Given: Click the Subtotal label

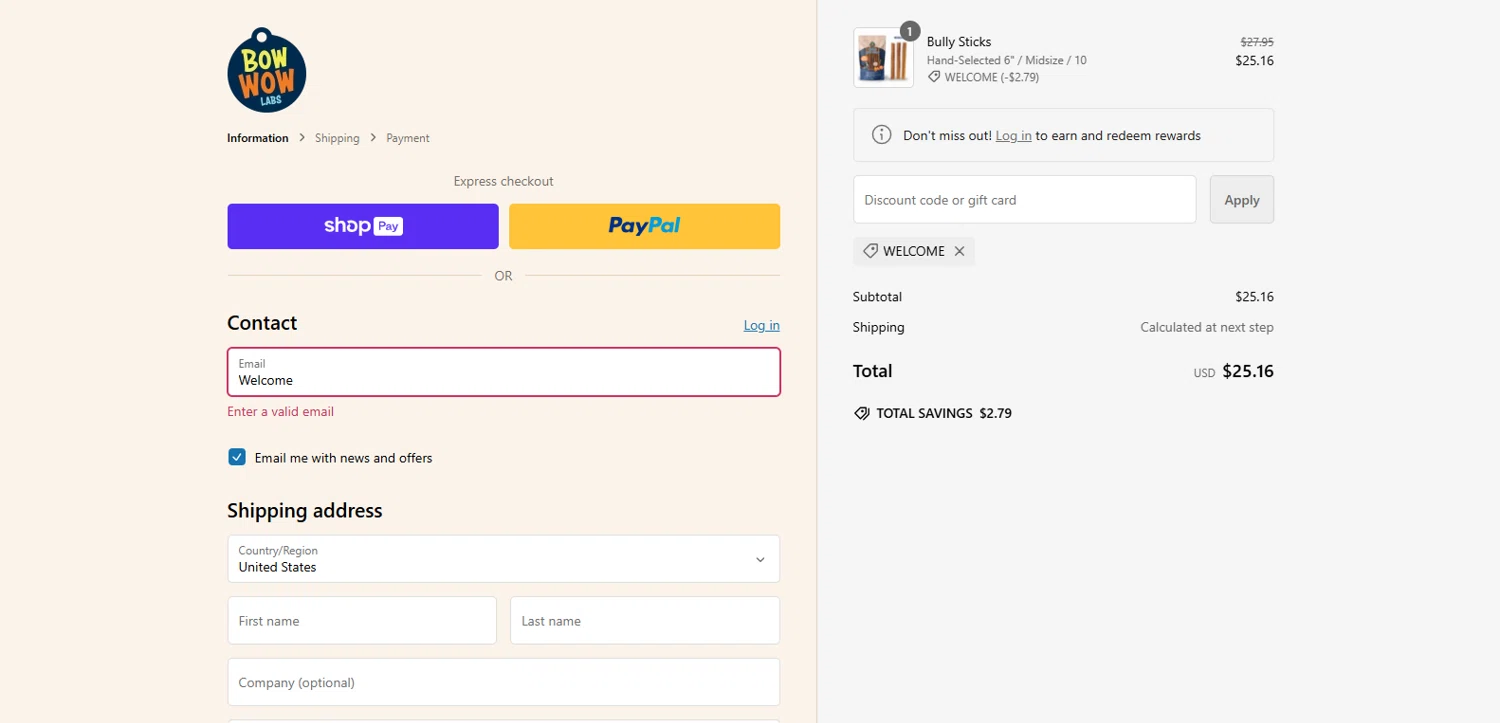Looking at the screenshot, I should tap(877, 297).
